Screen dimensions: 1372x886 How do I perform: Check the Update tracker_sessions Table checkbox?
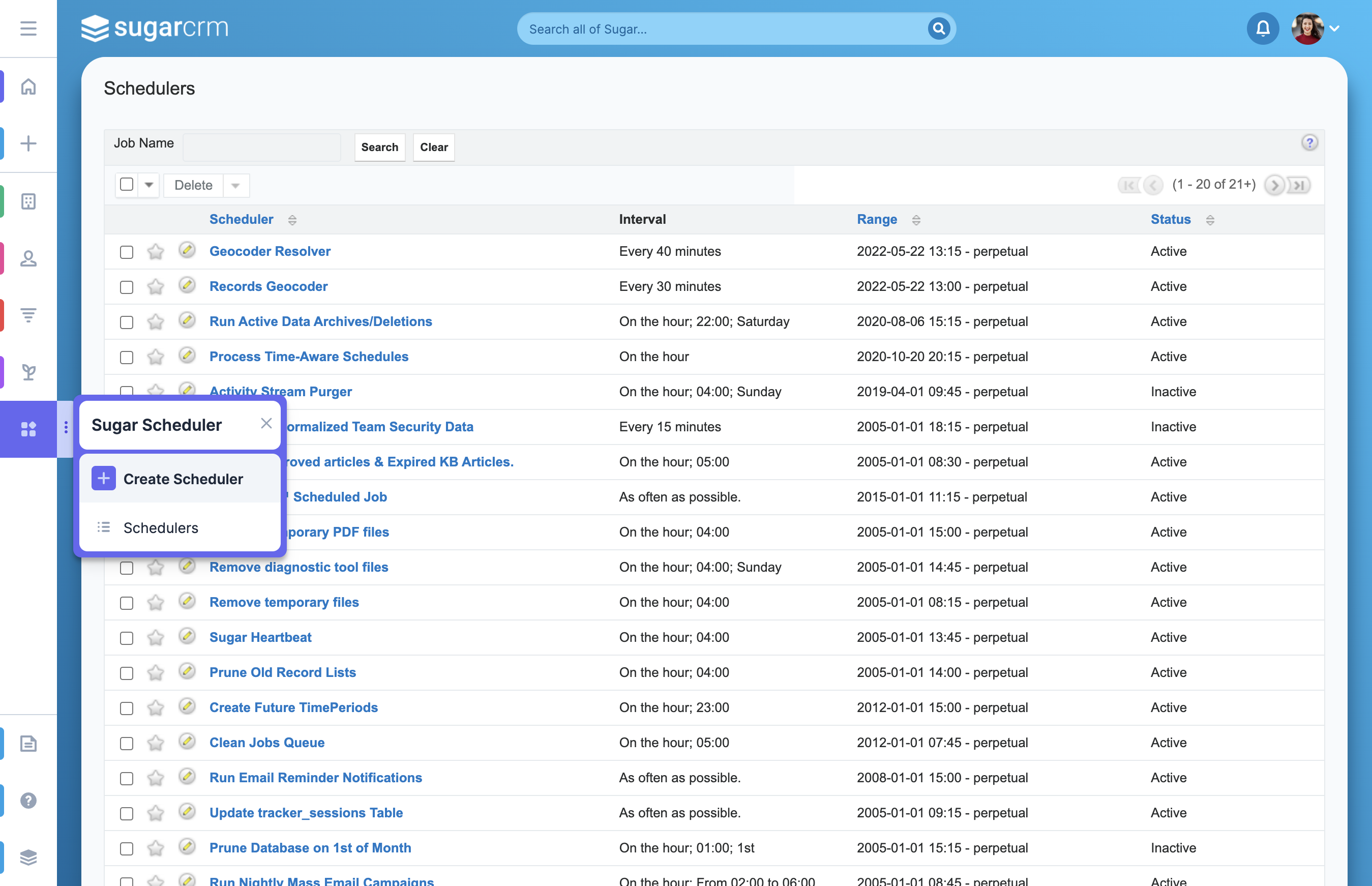point(127,813)
